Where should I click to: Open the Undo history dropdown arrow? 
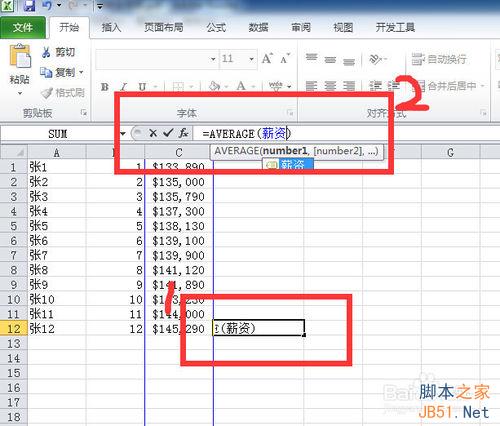click(x=59, y=6)
